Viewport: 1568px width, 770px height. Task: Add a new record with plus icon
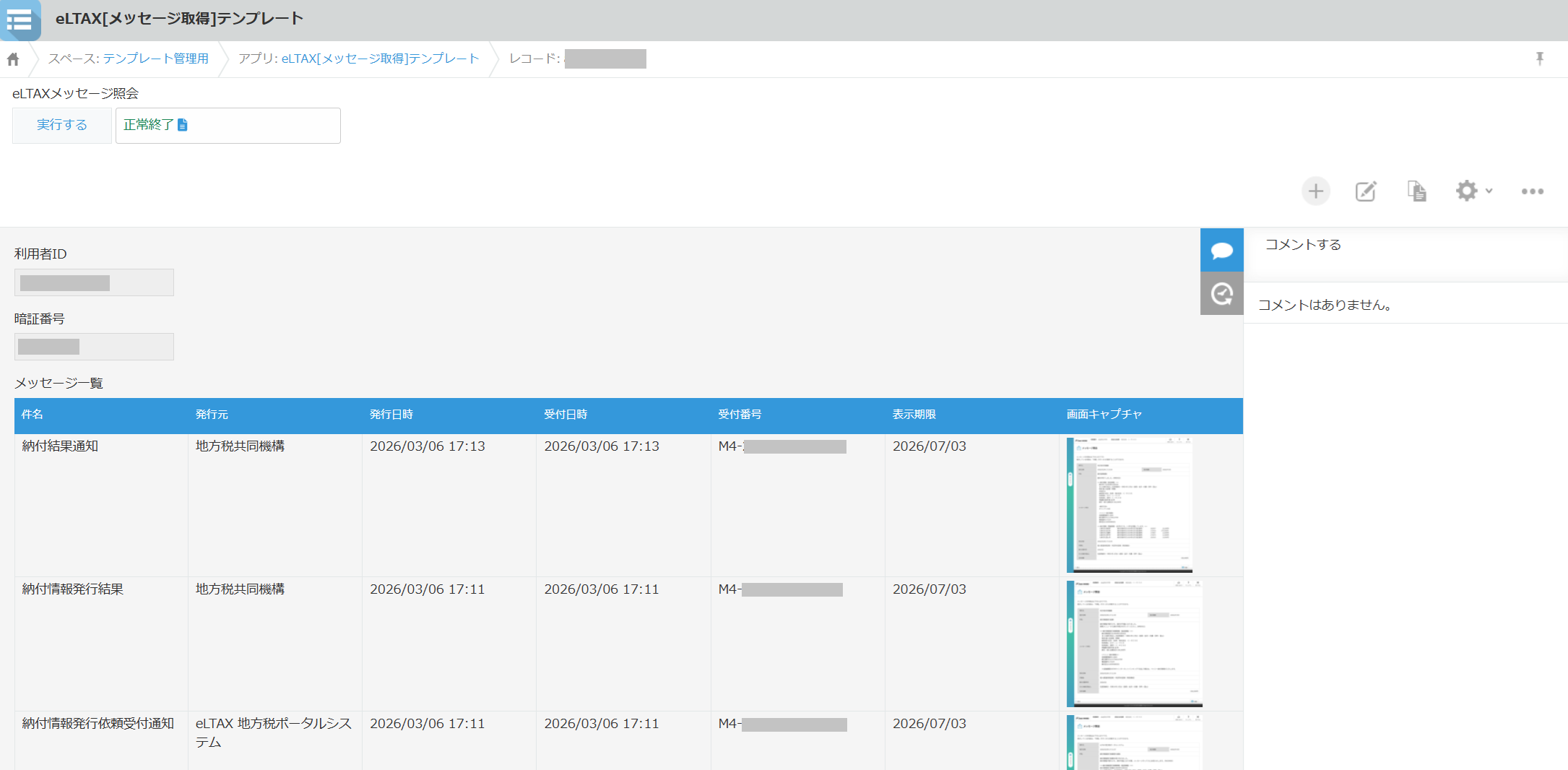coord(1315,191)
